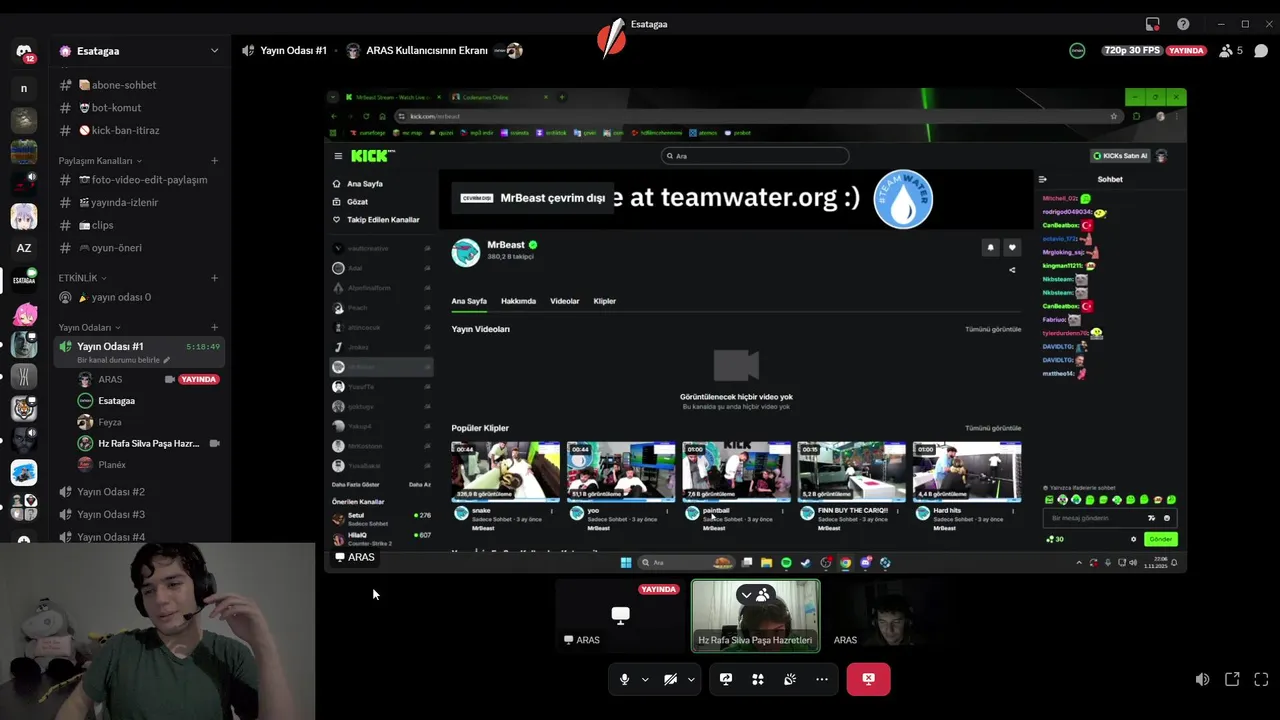Open the Discord inbox icon in the title bar

coord(1153,24)
